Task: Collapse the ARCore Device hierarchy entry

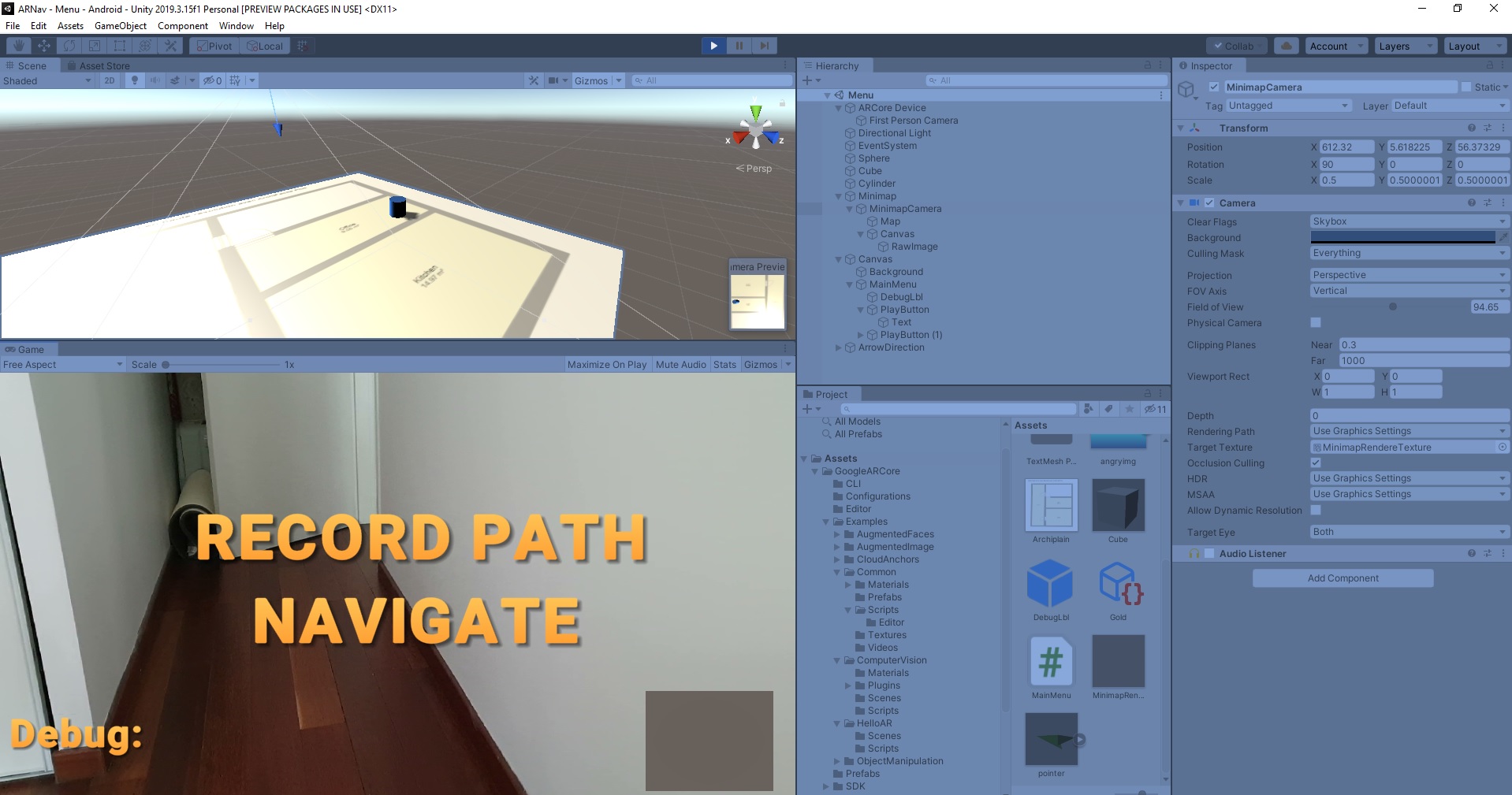Action: [x=838, y=108]
